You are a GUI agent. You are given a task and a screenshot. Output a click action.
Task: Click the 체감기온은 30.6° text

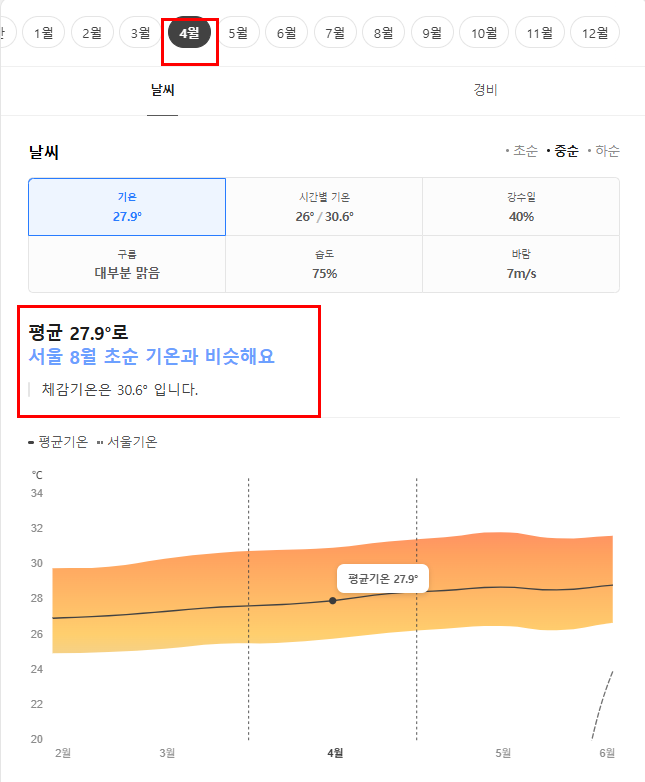120,390
